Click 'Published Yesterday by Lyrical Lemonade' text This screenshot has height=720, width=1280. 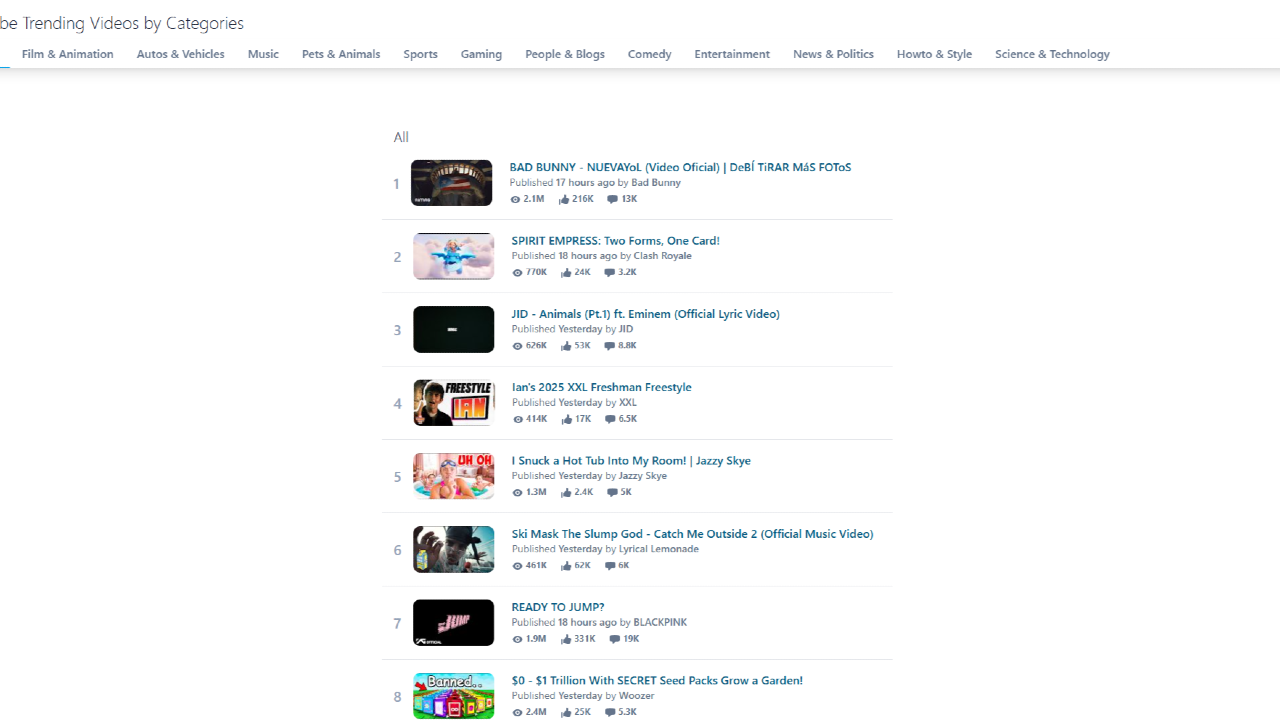(x=605, y=549)
